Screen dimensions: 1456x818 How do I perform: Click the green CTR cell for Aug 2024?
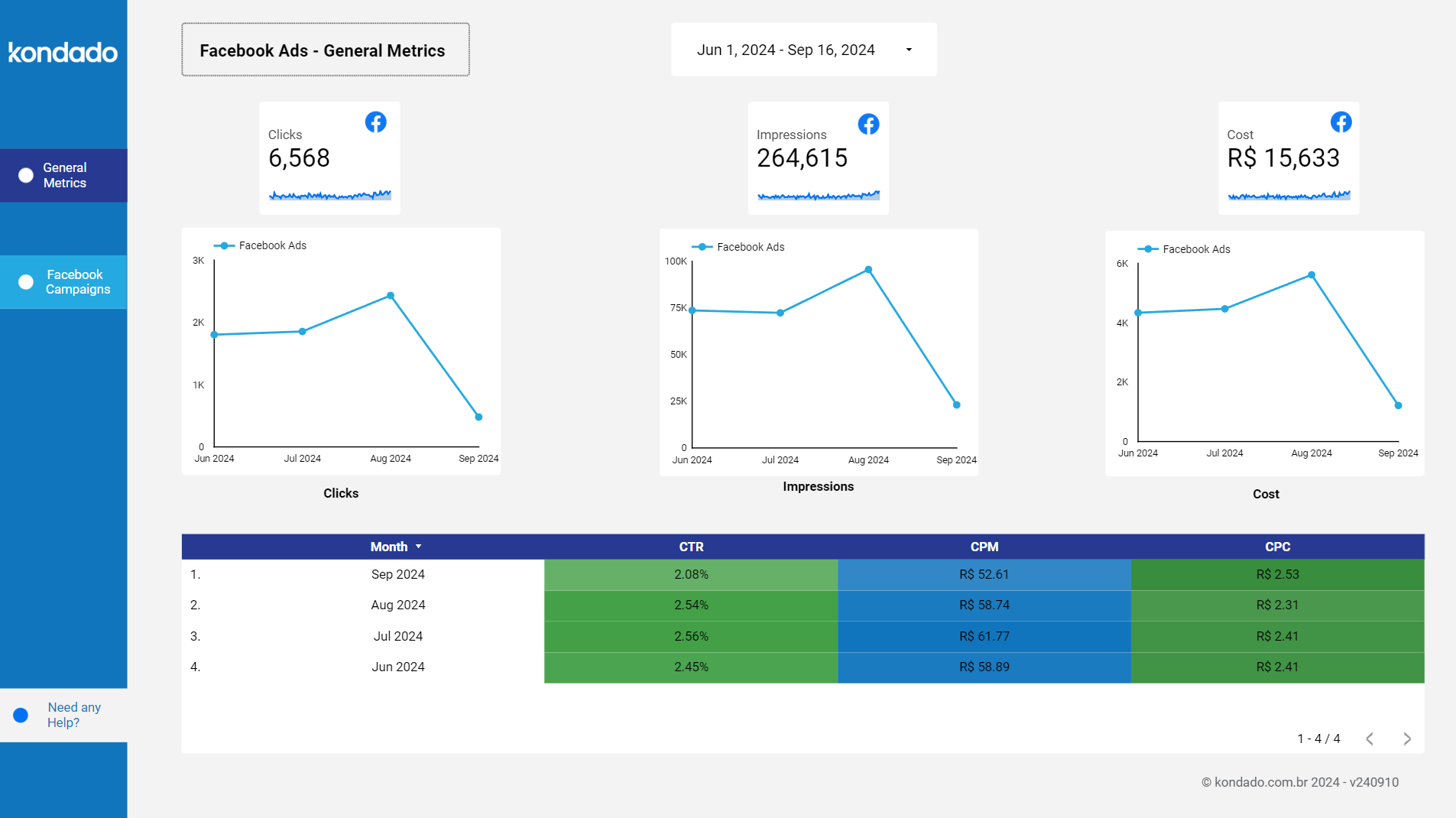point(690,605)
